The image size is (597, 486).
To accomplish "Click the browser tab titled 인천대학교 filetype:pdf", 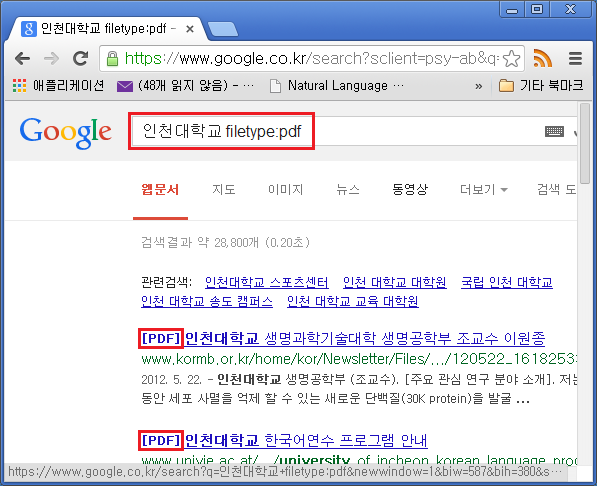I will (103, 29).
